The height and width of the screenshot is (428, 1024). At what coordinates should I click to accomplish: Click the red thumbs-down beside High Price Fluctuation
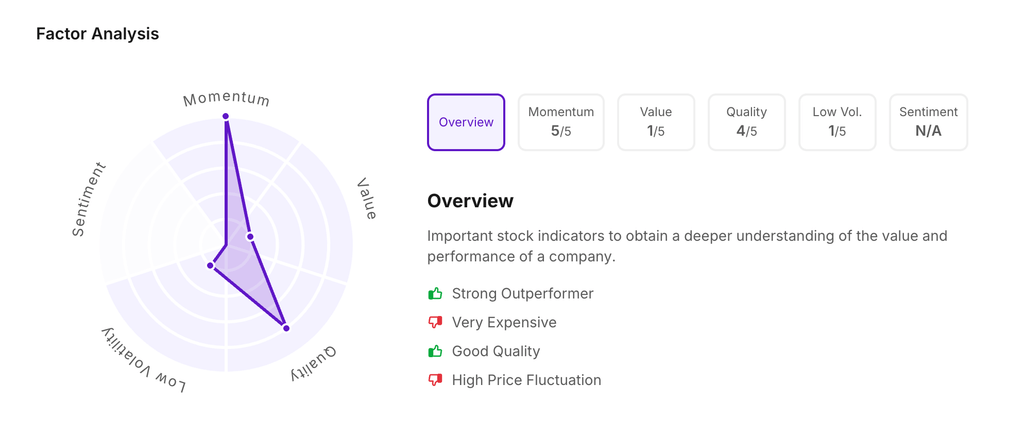coord(435,380)
